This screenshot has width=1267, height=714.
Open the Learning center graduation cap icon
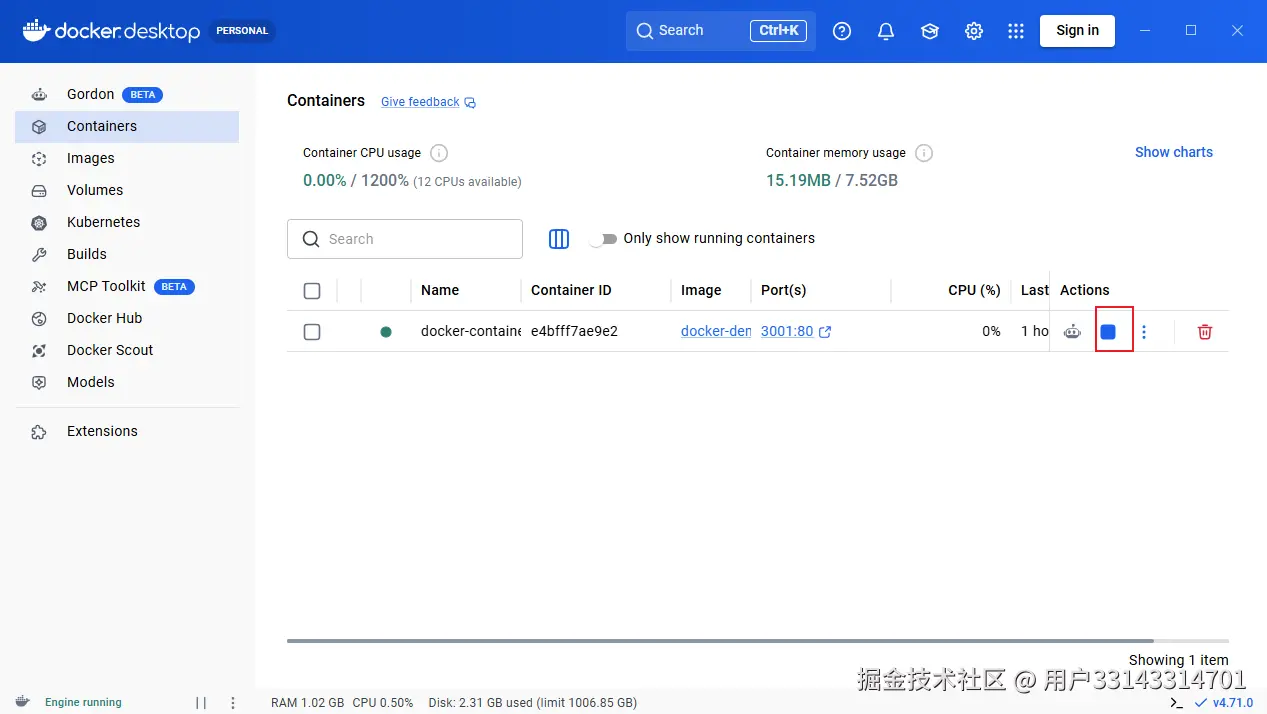point(930,31)
